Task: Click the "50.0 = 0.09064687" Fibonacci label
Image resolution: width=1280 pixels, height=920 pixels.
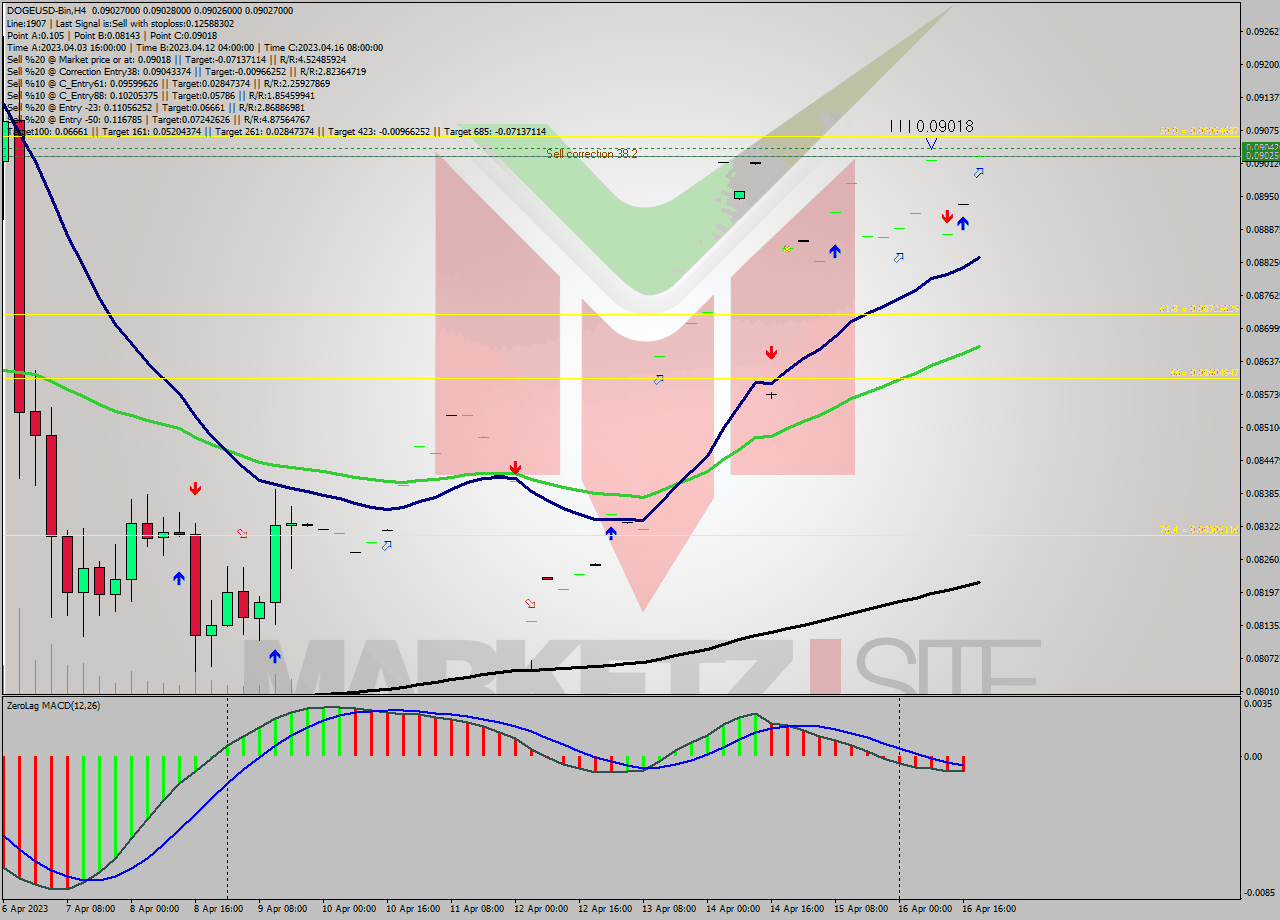Action: [x=1199, y=131]
